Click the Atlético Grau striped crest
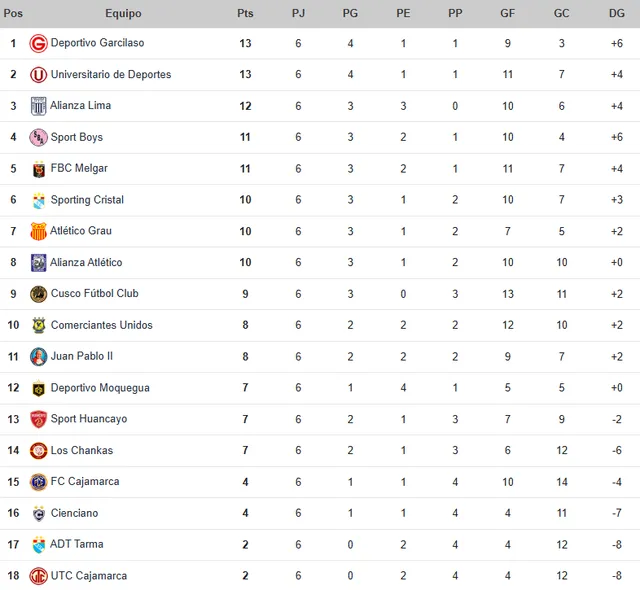 click(x=38, y=231)
